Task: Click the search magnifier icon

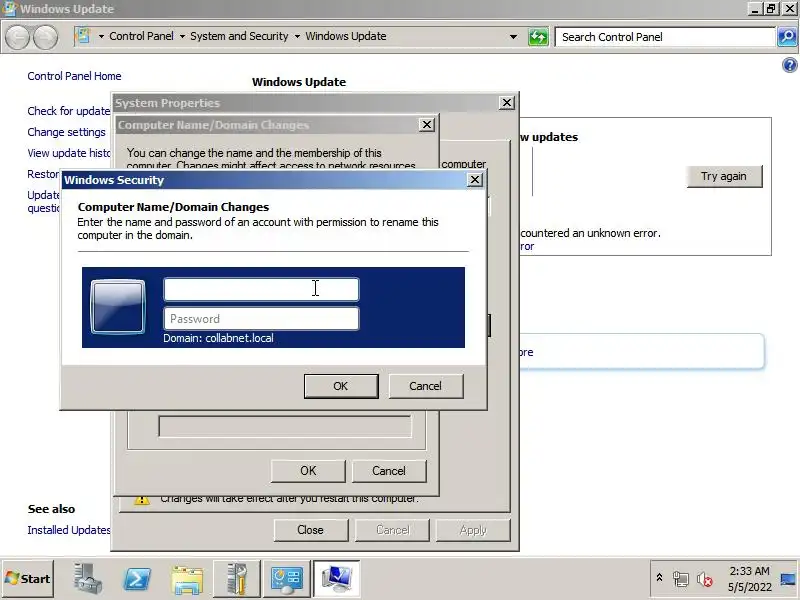Action: (787, 37)
